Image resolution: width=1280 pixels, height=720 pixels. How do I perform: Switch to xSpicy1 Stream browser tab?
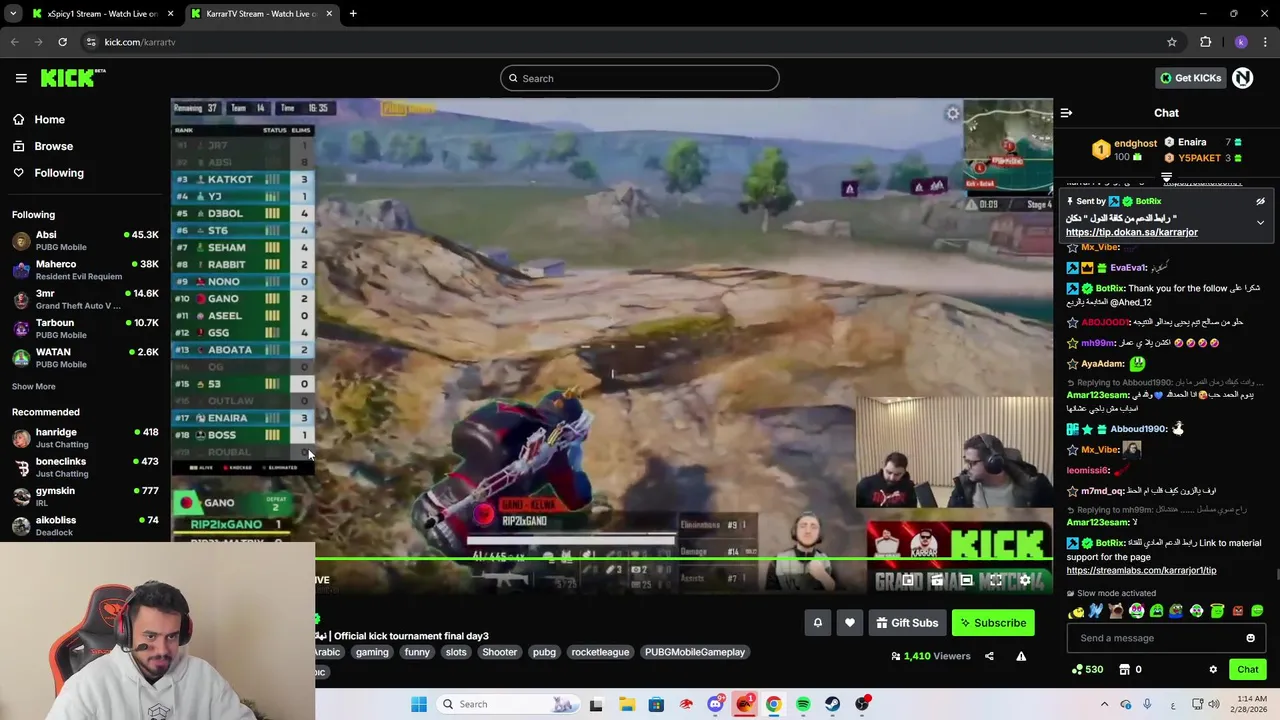[x=102, y=14]
